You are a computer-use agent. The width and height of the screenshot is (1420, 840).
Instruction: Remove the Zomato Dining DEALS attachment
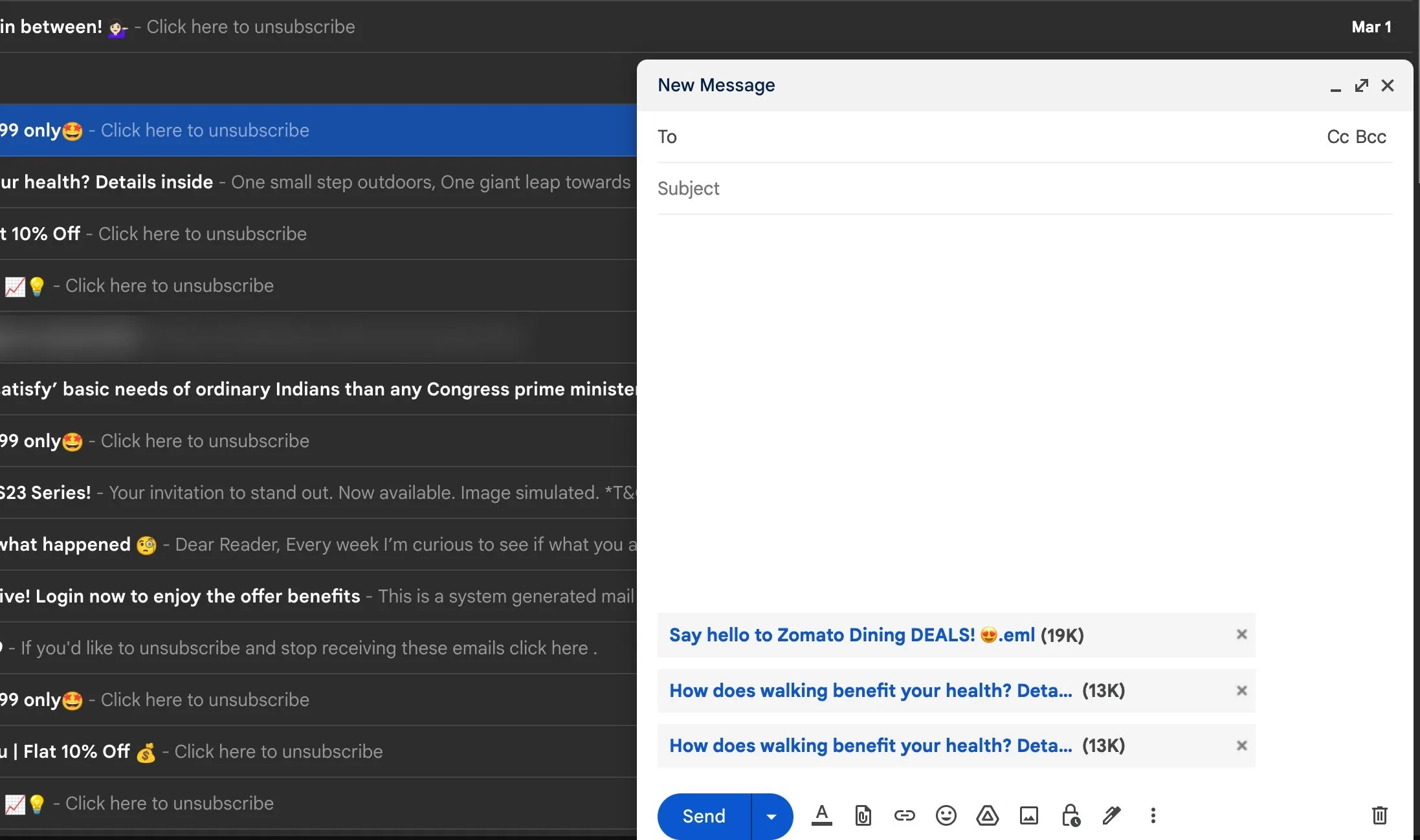point(1241,635)
